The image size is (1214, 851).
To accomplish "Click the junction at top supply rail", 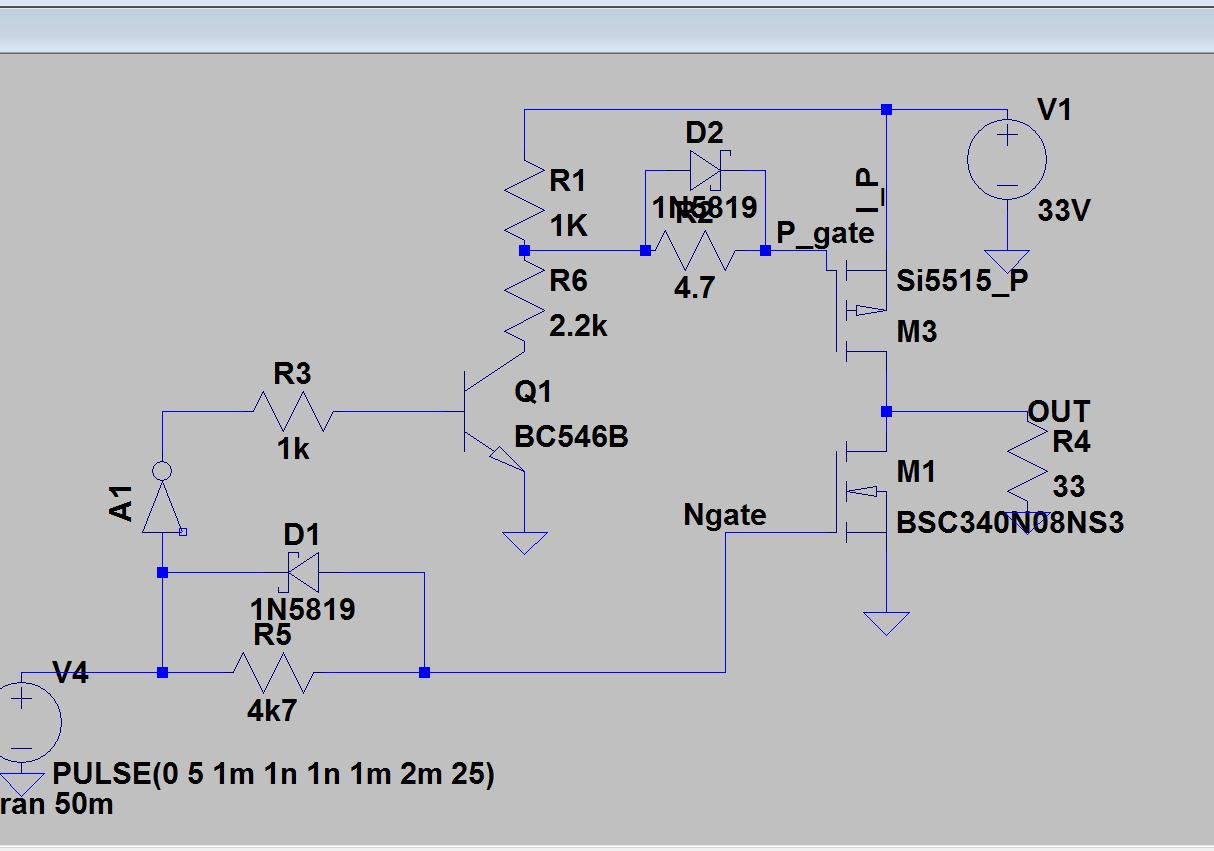I will point(886,109).
